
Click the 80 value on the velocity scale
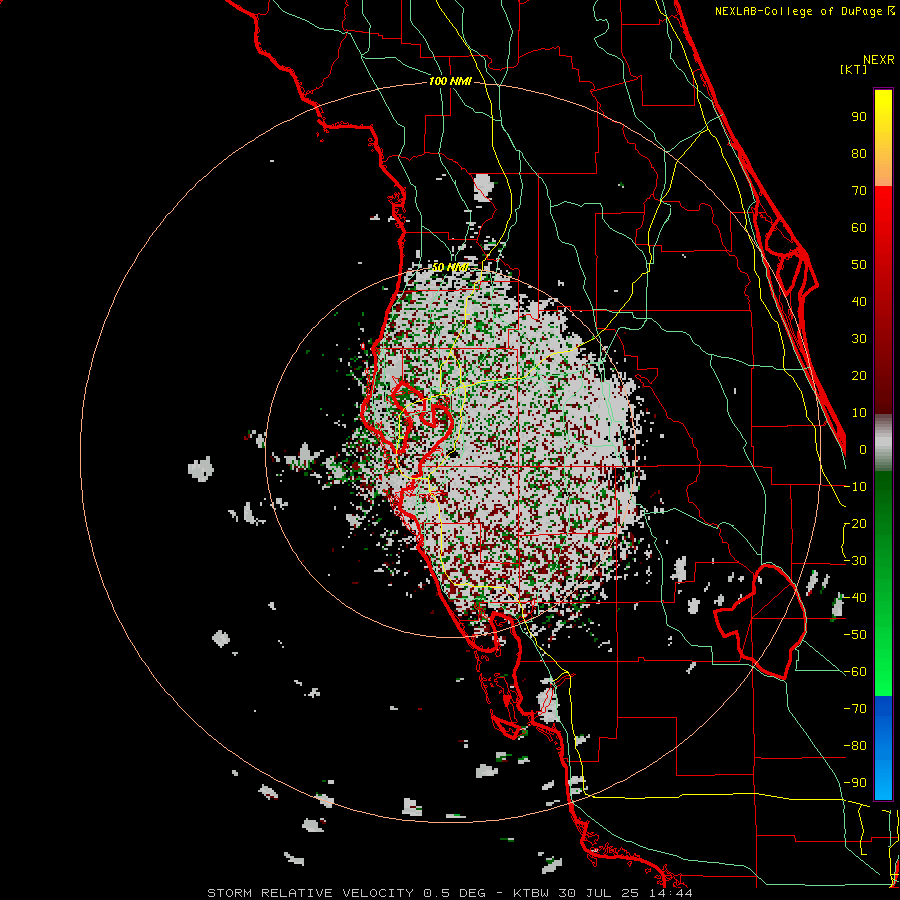coord(859,154)
